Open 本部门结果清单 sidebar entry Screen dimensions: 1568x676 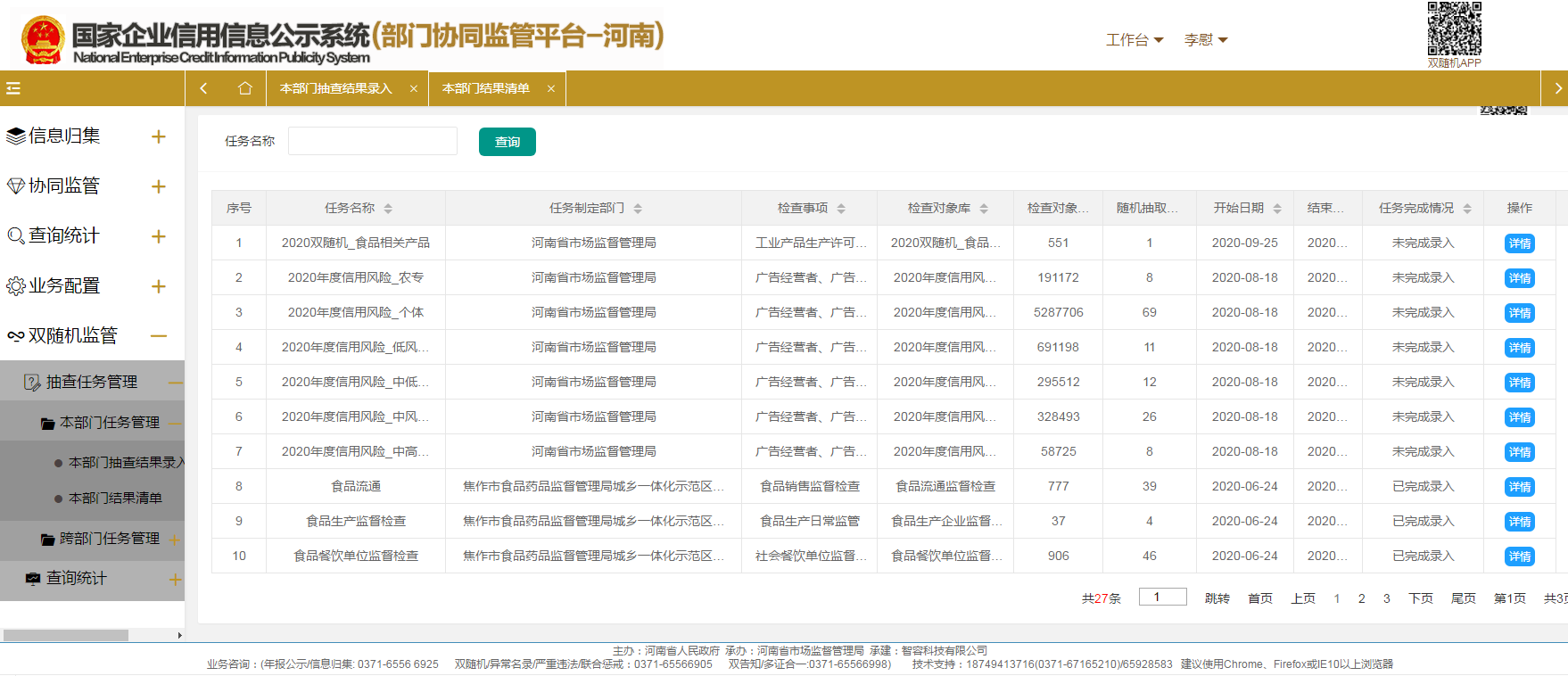pos(115,498)
